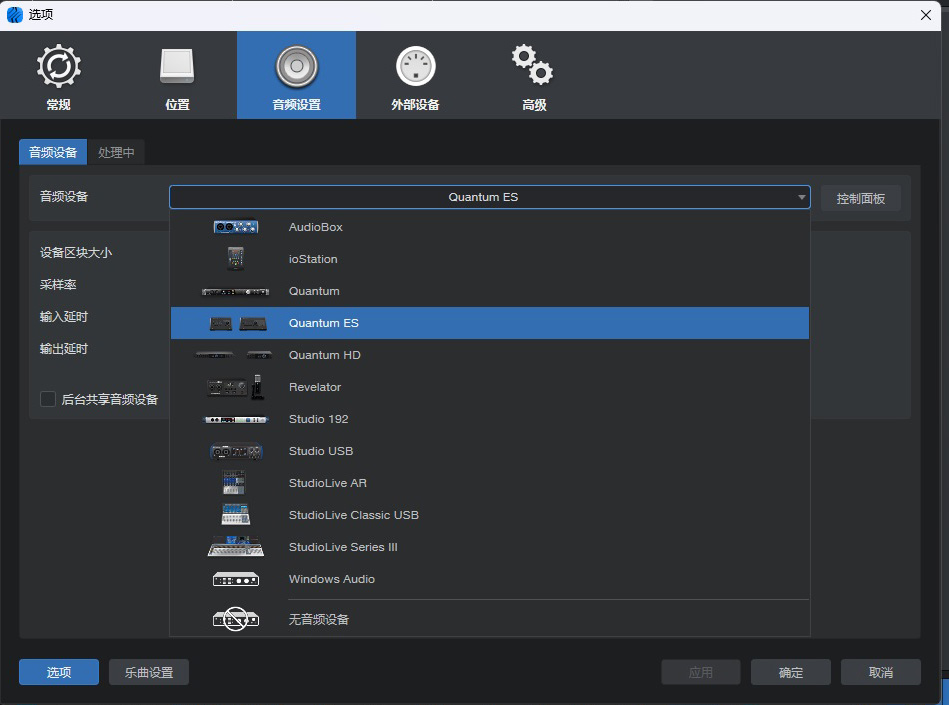The height and width of the screenshot is (705, 949).
Task: Select Quantum HD from the device list
Action: click(324, 355)
